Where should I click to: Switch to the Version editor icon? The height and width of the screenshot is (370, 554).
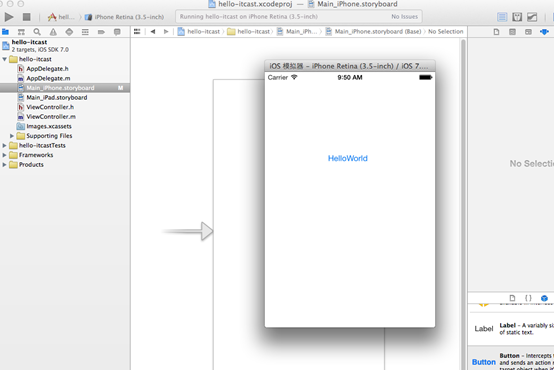[x=532, y=17]
